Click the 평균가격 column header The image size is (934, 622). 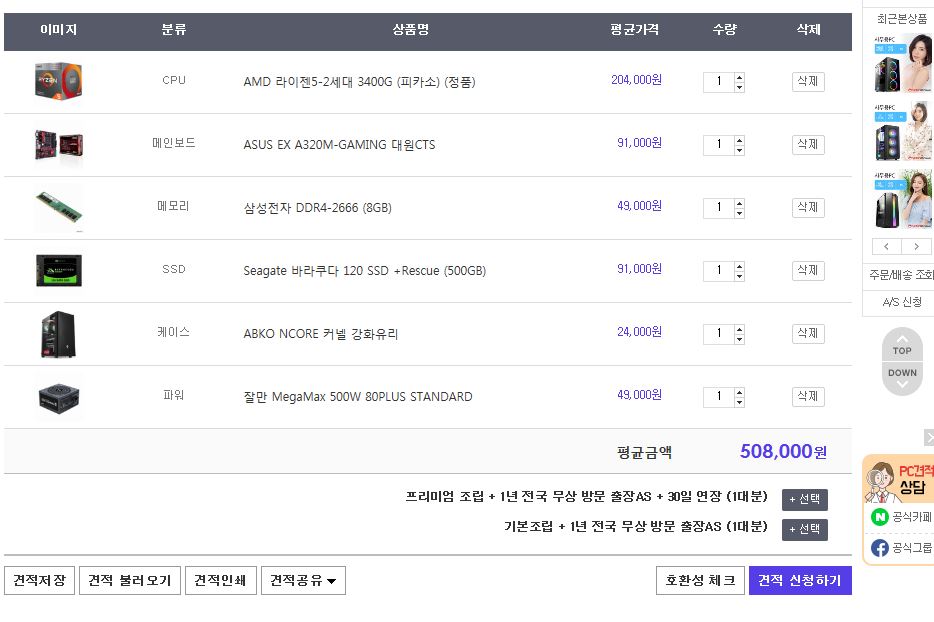(634, 29)
